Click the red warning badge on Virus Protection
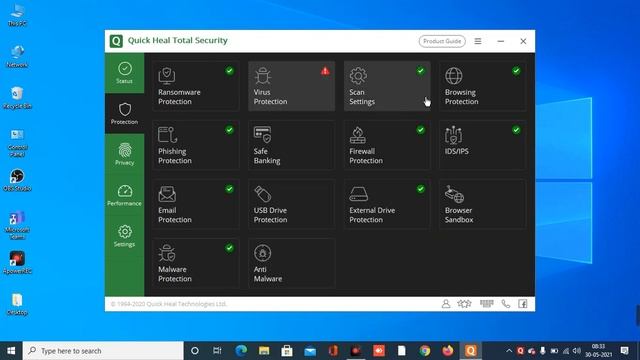 [325, 71]
